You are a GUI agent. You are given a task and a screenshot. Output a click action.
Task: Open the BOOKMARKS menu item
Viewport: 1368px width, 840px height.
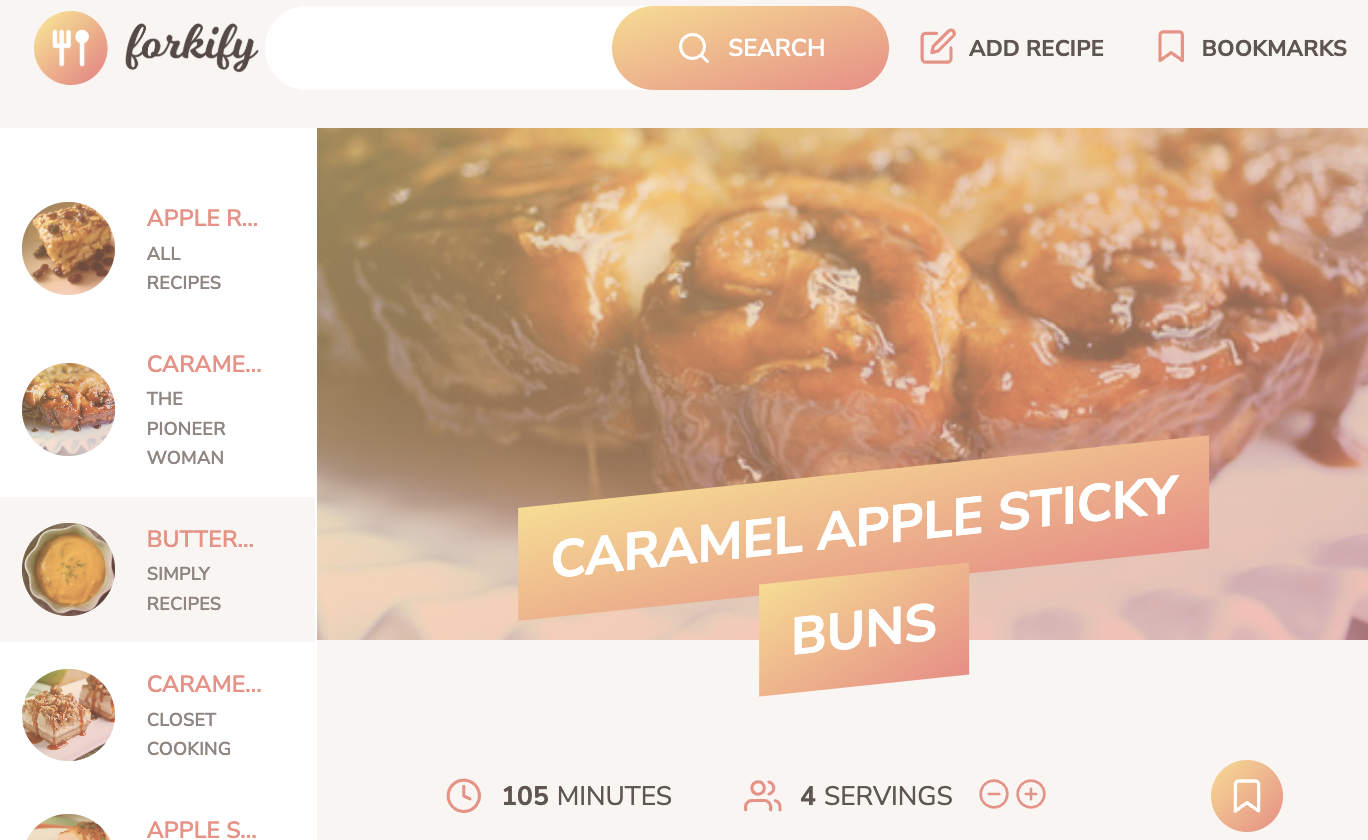point(1251,48)
